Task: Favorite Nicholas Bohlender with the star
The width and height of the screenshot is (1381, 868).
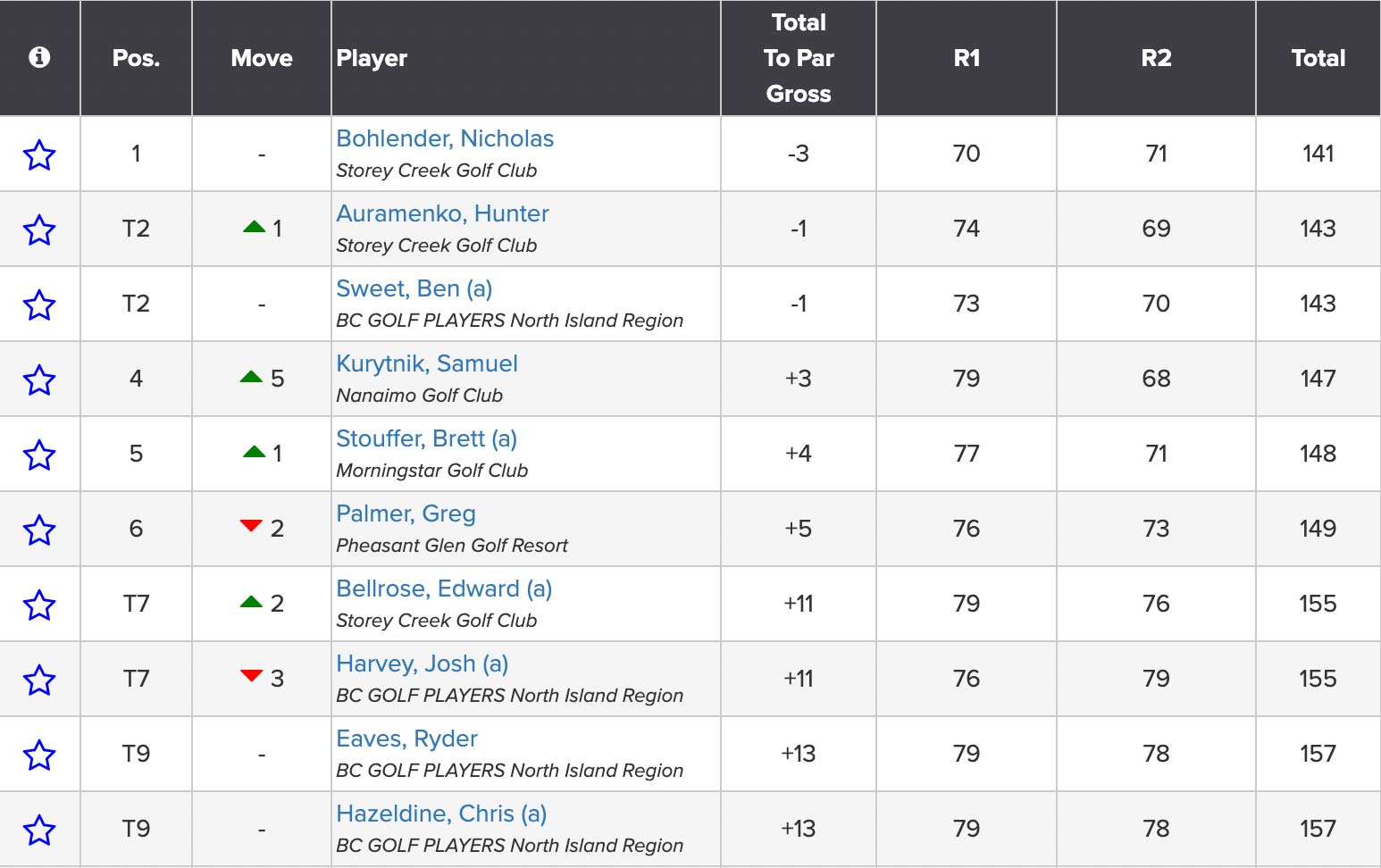Action: point(39,154)
